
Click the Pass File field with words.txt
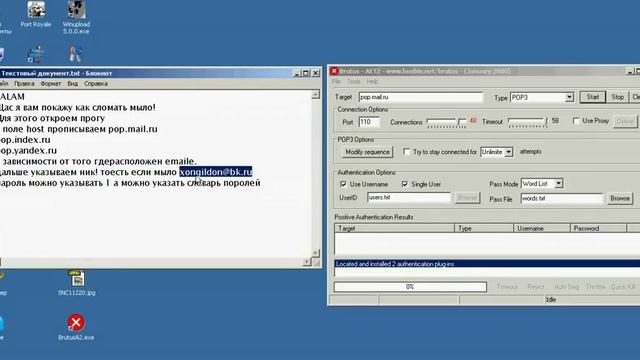562,198
